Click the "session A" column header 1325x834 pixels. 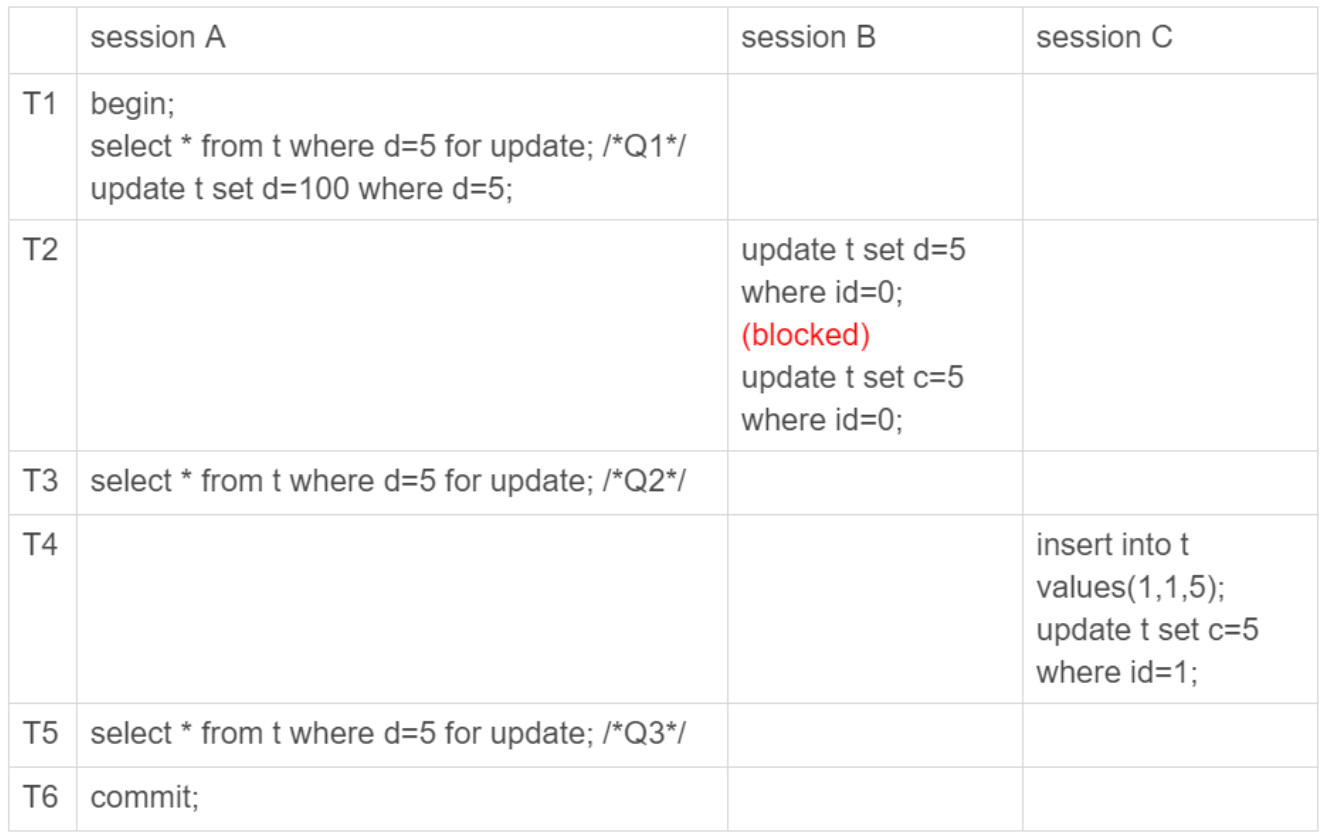point(157,38)
